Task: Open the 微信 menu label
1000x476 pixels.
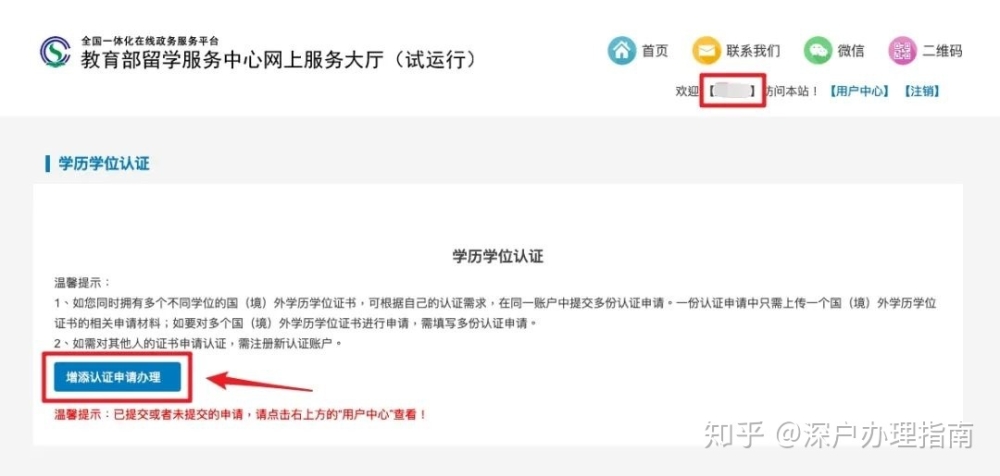Action: [851, 52]
